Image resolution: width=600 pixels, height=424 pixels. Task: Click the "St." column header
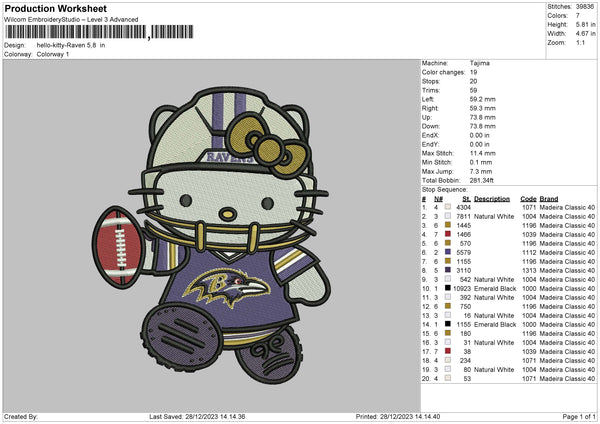pos(466,199)
